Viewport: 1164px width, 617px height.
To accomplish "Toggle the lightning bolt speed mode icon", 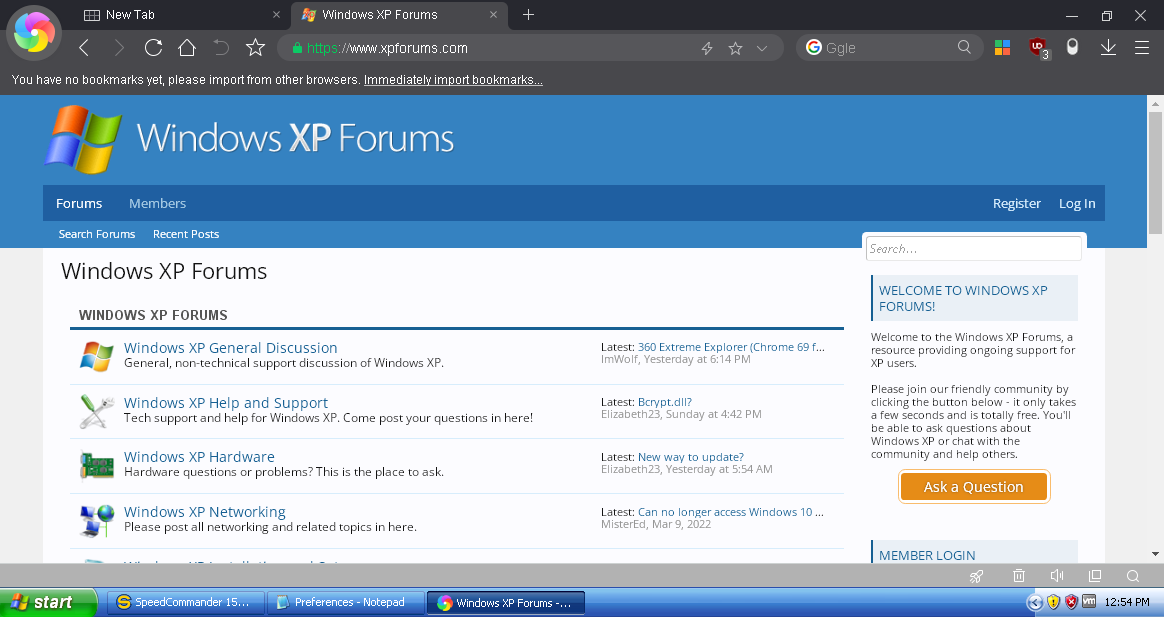I will 707,48.
